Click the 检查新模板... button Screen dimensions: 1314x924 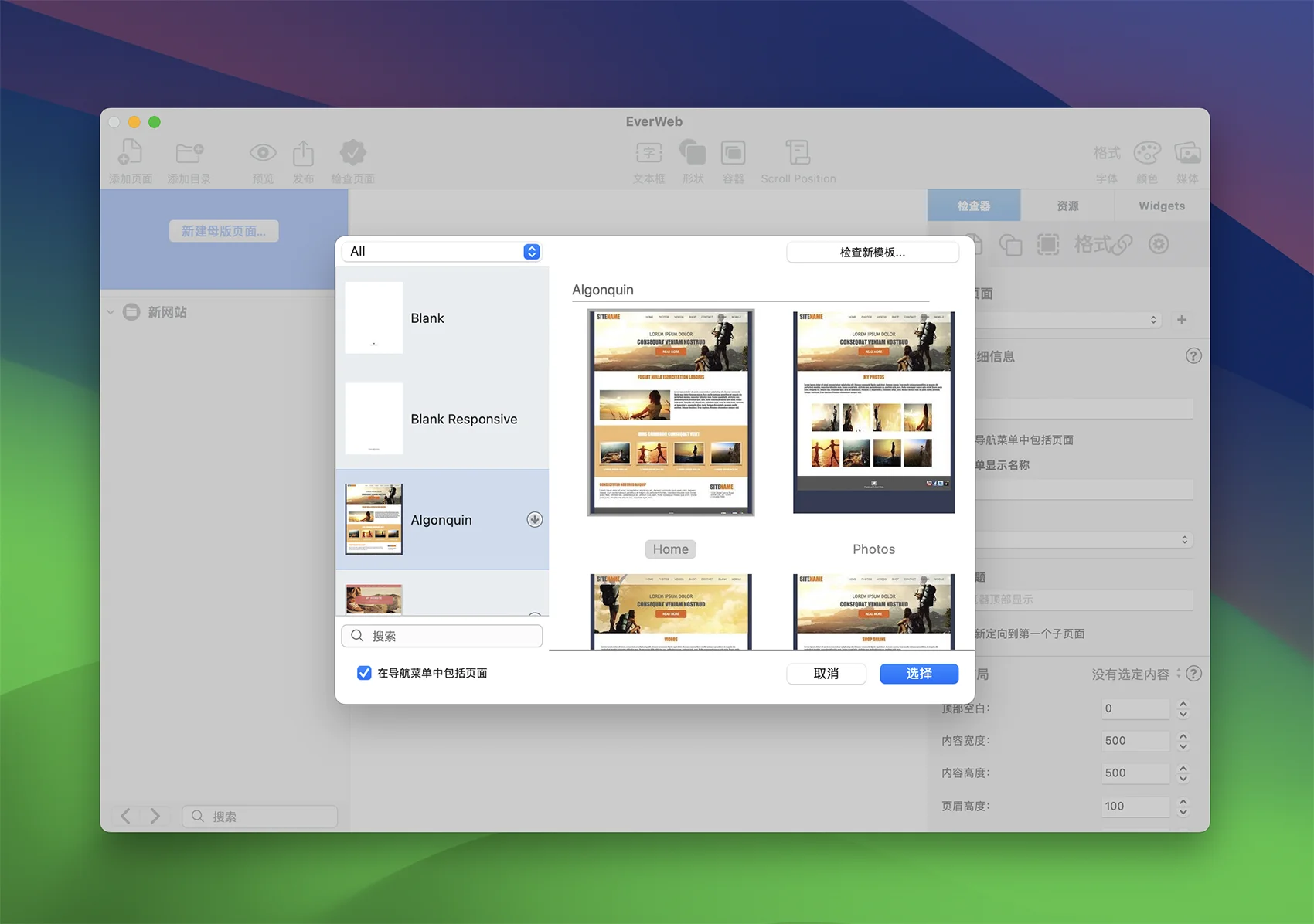(873, 252)
